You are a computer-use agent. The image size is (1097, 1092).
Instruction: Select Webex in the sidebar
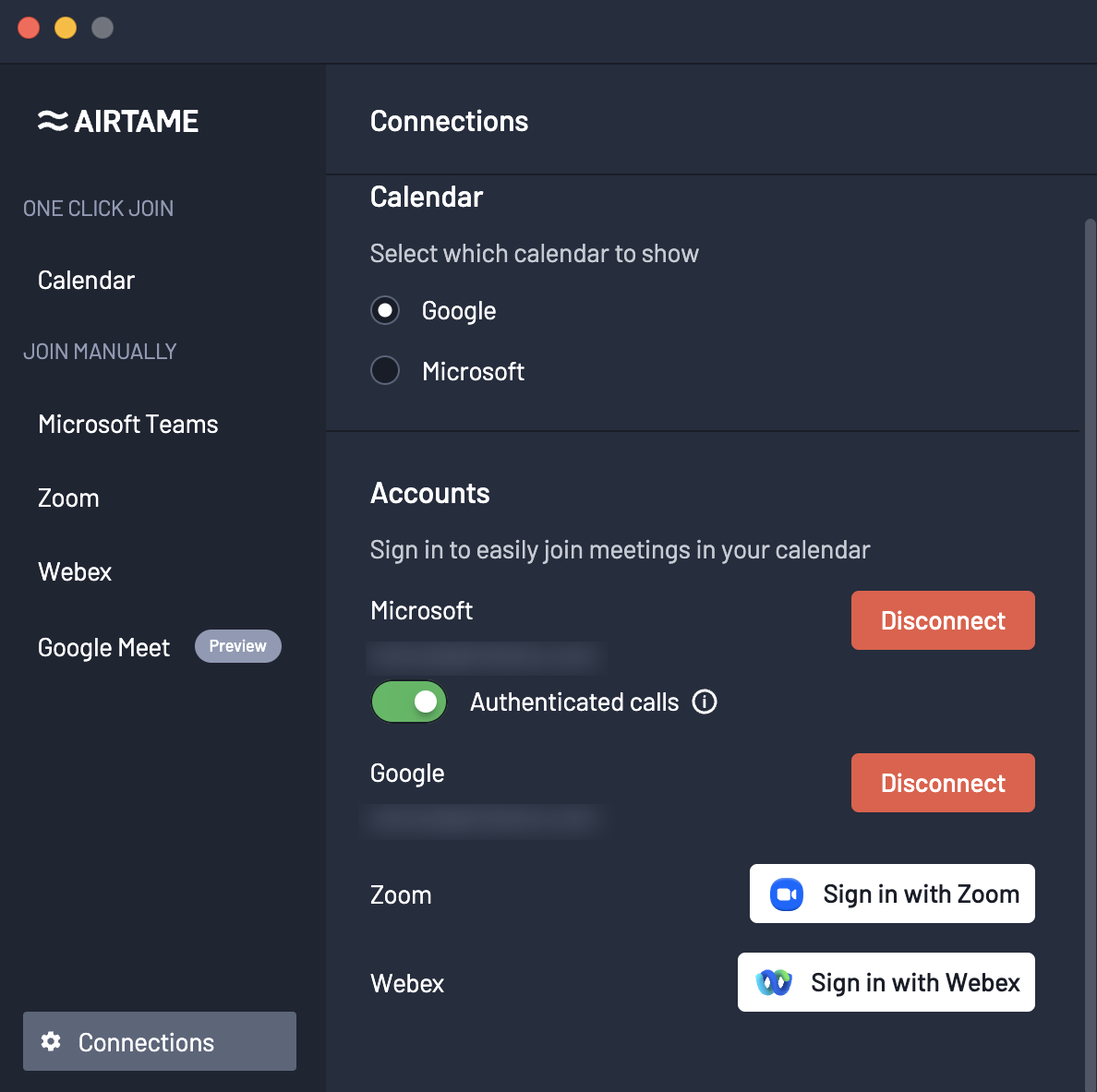(75, 571)
